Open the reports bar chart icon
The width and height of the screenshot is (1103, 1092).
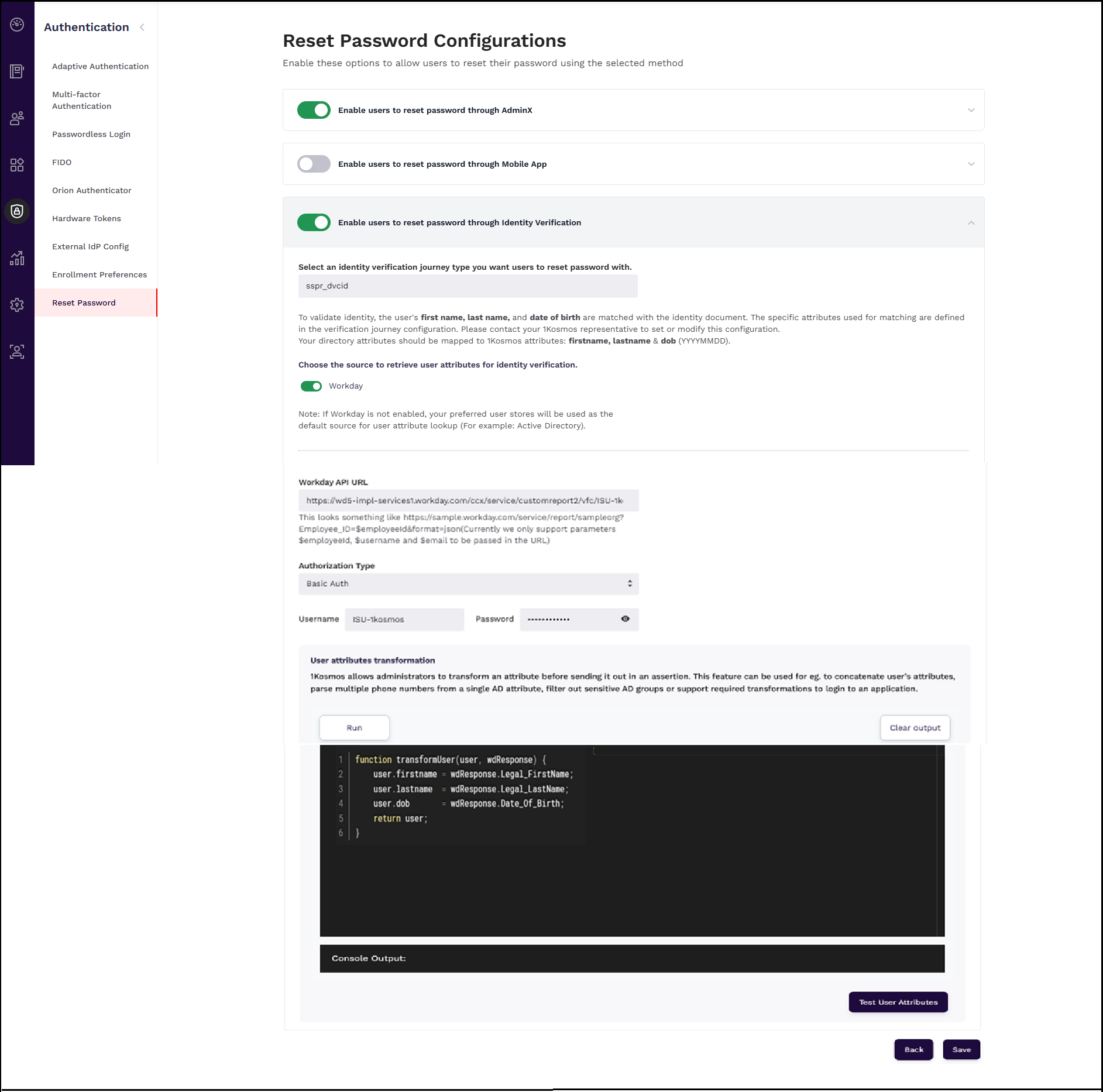click(17, 258)
